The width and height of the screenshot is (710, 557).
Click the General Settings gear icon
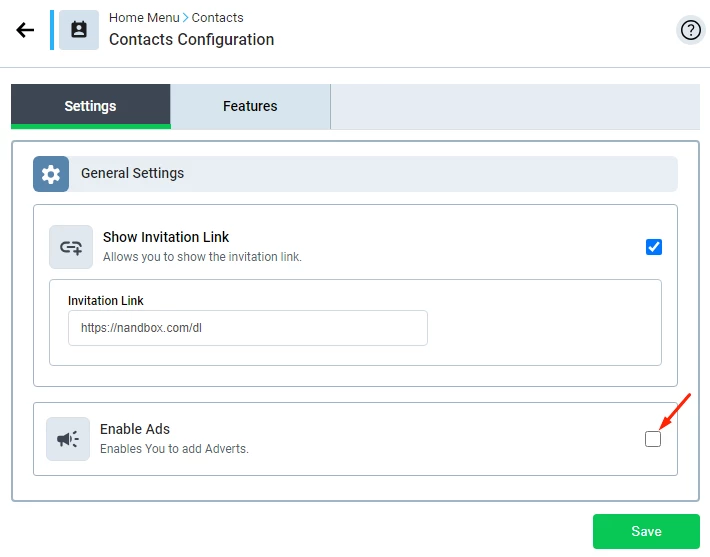coord(51,174)
